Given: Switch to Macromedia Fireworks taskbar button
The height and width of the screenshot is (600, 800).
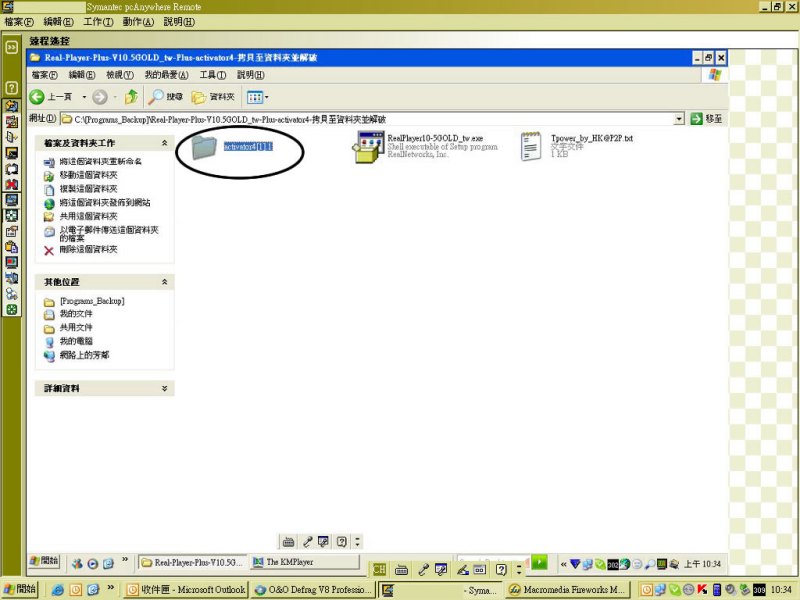Looking at the screenshot, I should 568,590.
